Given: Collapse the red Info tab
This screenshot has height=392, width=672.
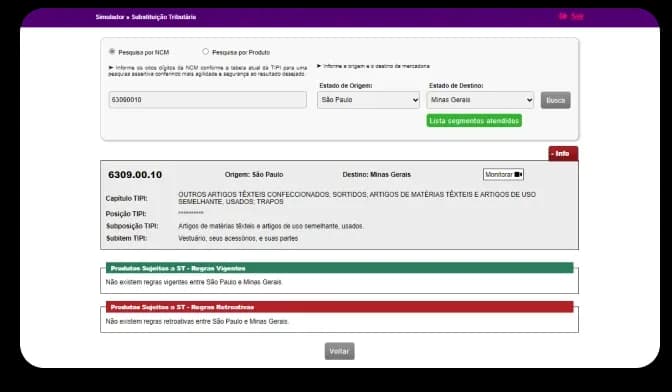Looking at the screenshot, I should [x=563, y=153].
